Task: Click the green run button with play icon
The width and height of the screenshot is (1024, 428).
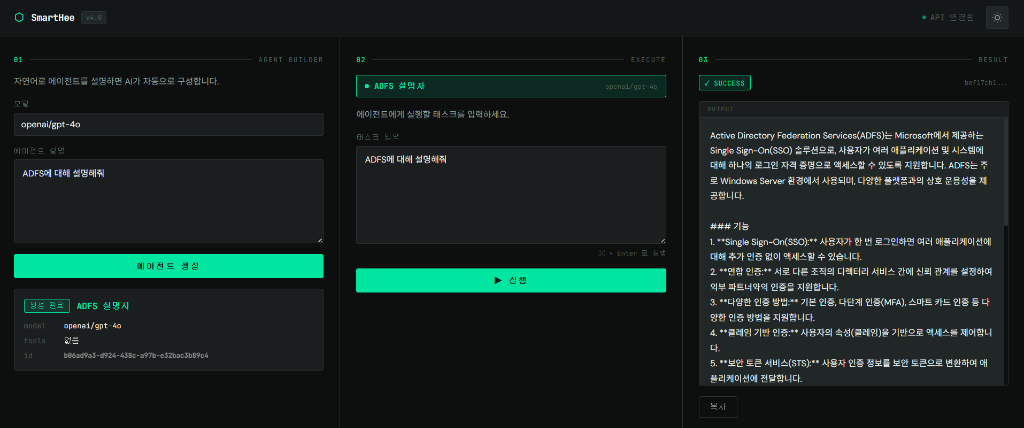Action: tap(511, 280)
